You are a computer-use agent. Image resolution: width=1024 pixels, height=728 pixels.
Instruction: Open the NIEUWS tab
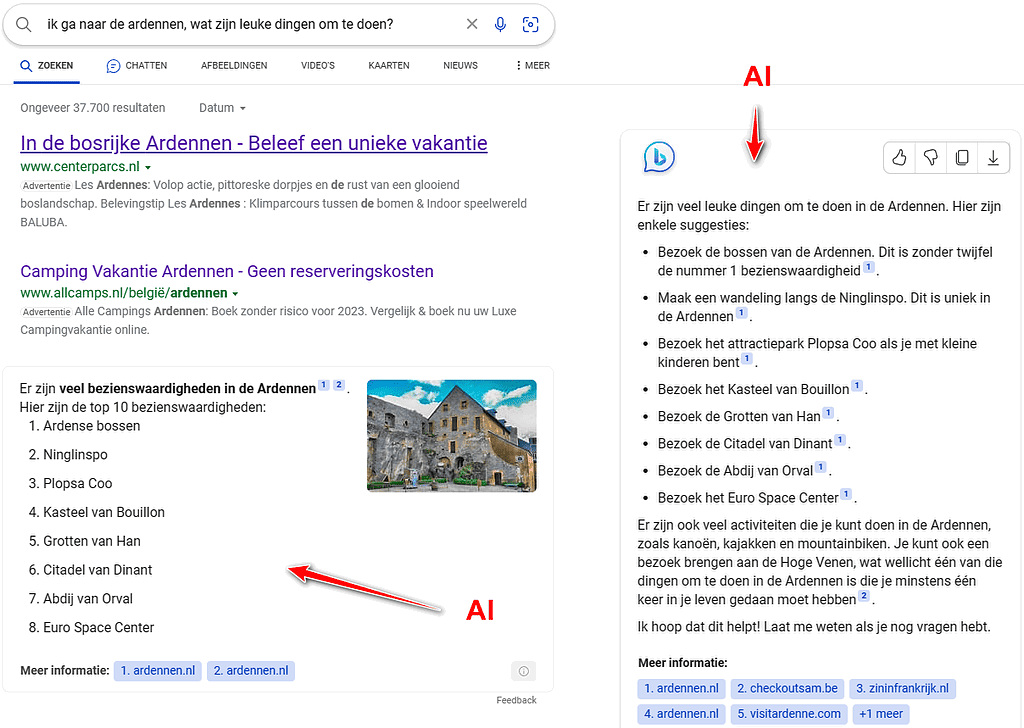[460, 65]
